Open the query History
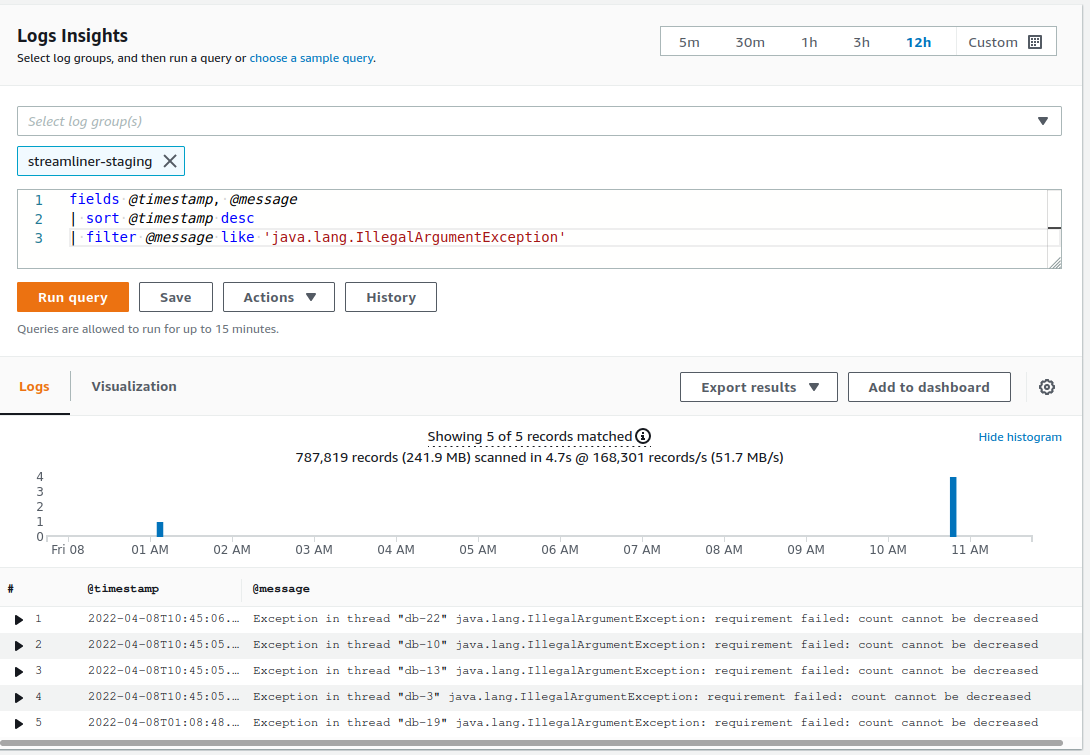 390,297
